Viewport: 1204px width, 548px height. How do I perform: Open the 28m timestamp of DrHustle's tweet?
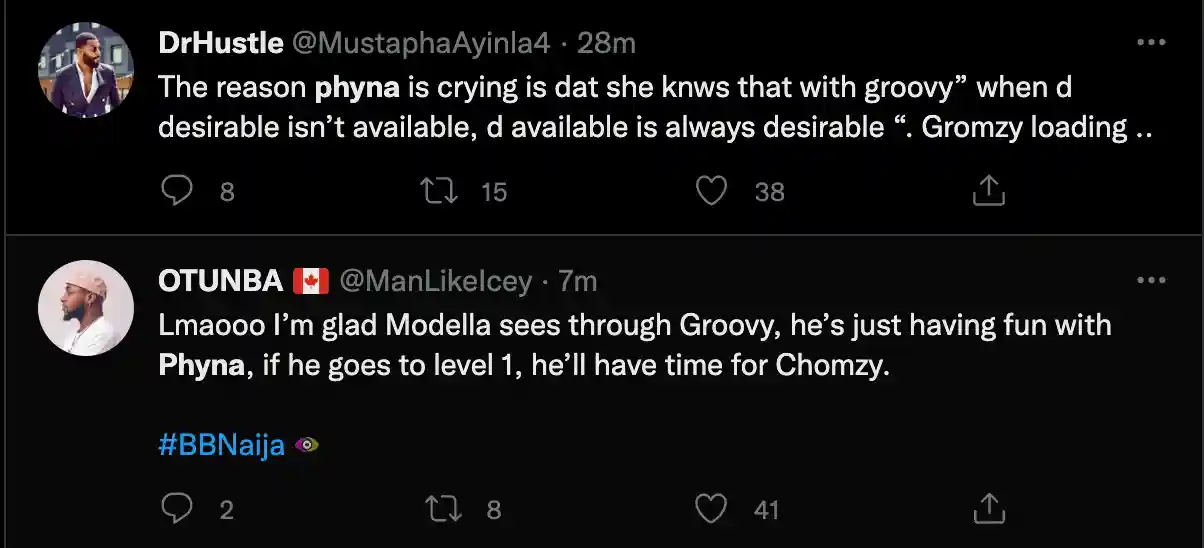(607, 43)
